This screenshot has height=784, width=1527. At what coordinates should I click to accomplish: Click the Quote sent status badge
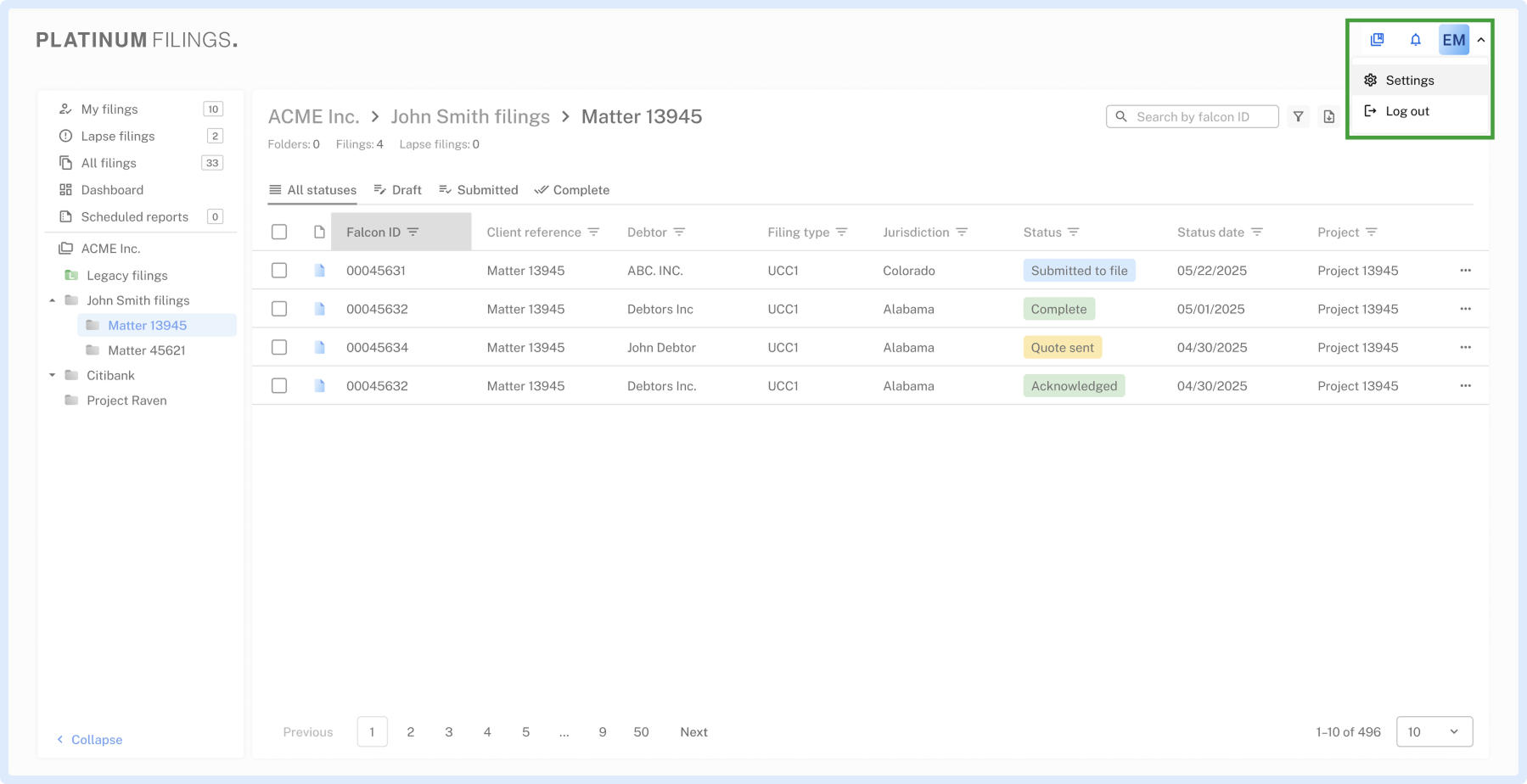click(x=1062, y=347)
